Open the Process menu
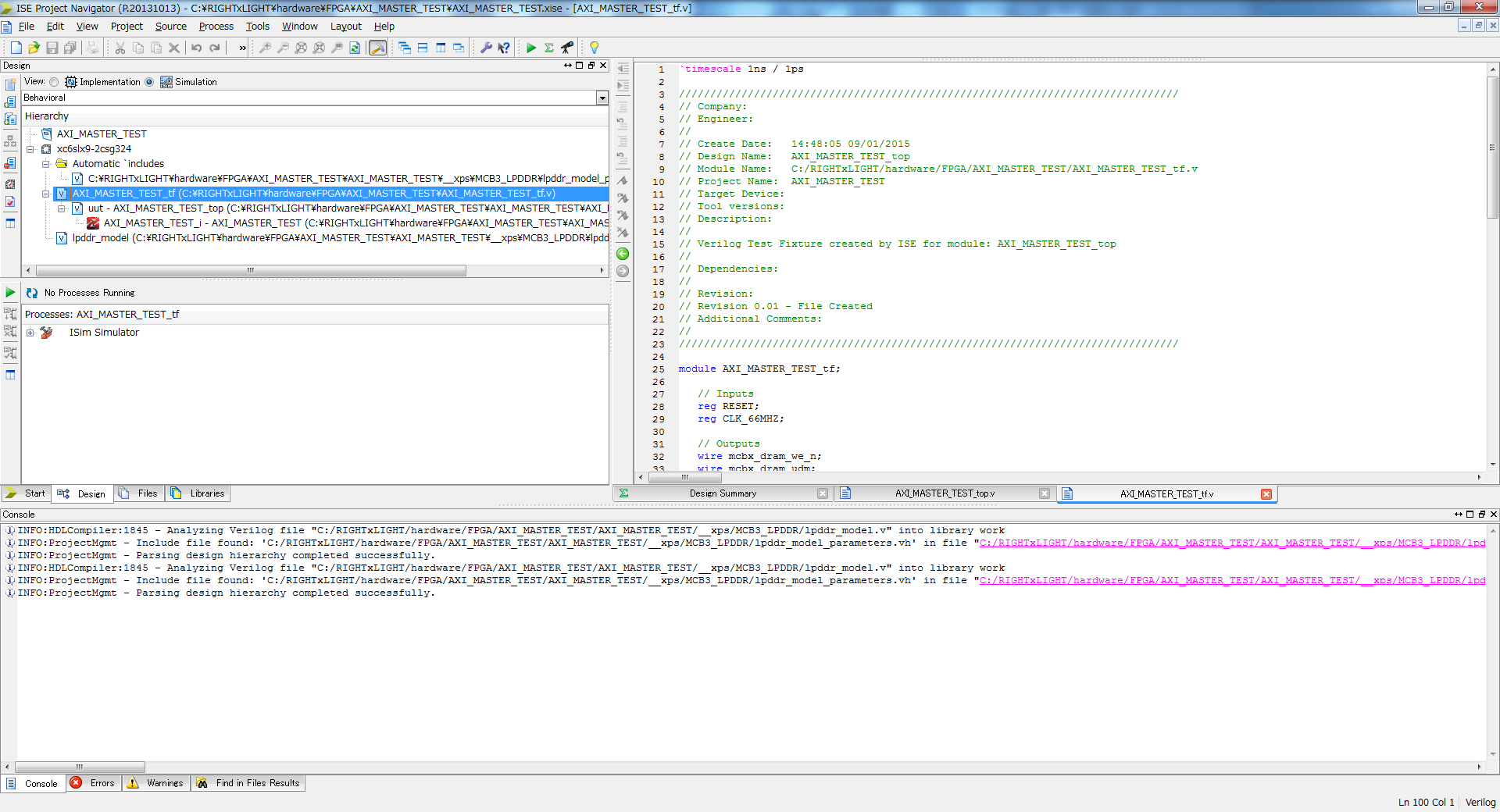1500x812 pixels. 216,27
